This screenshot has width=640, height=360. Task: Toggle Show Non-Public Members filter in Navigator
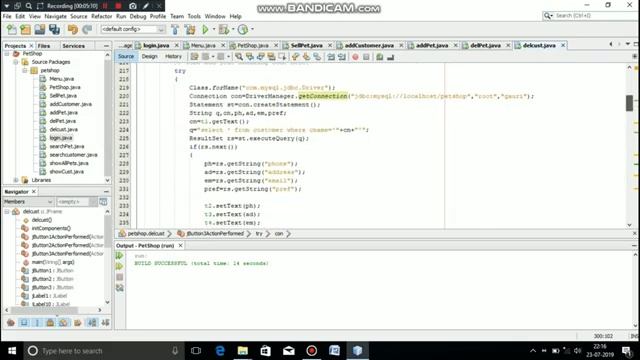click(50, 323)
